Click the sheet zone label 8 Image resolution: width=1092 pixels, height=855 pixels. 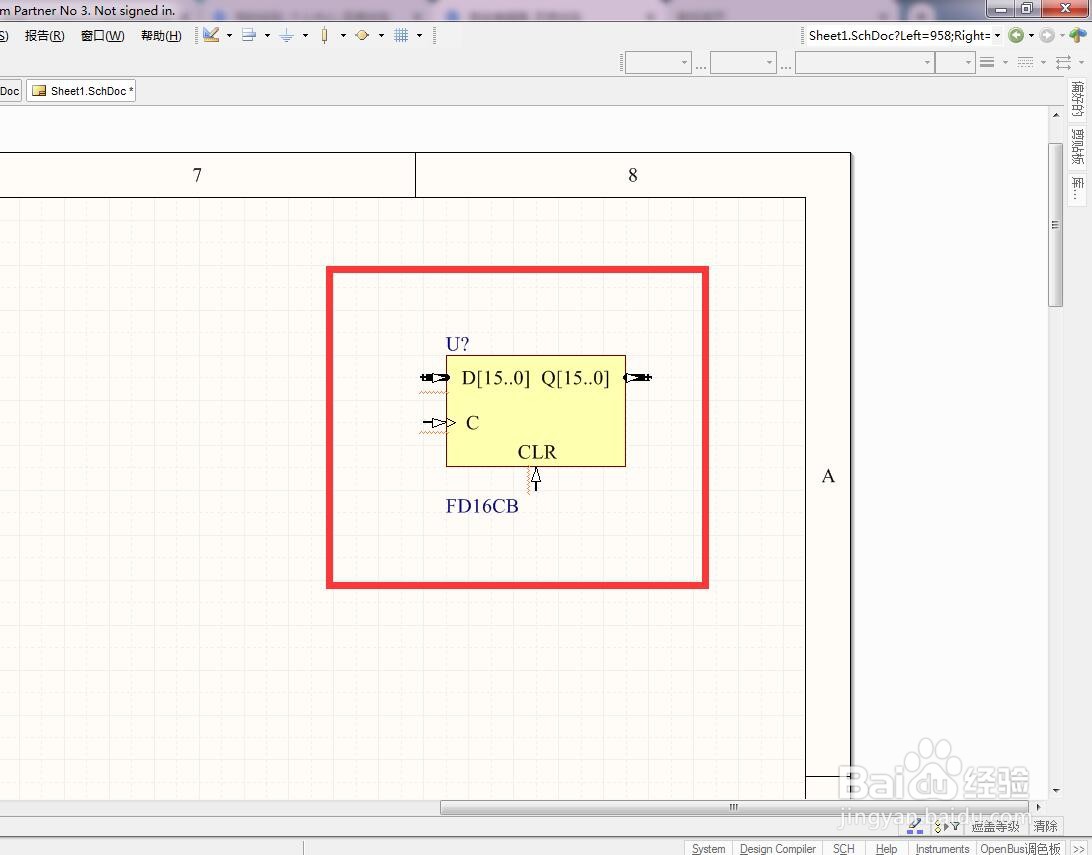[632, 175]
